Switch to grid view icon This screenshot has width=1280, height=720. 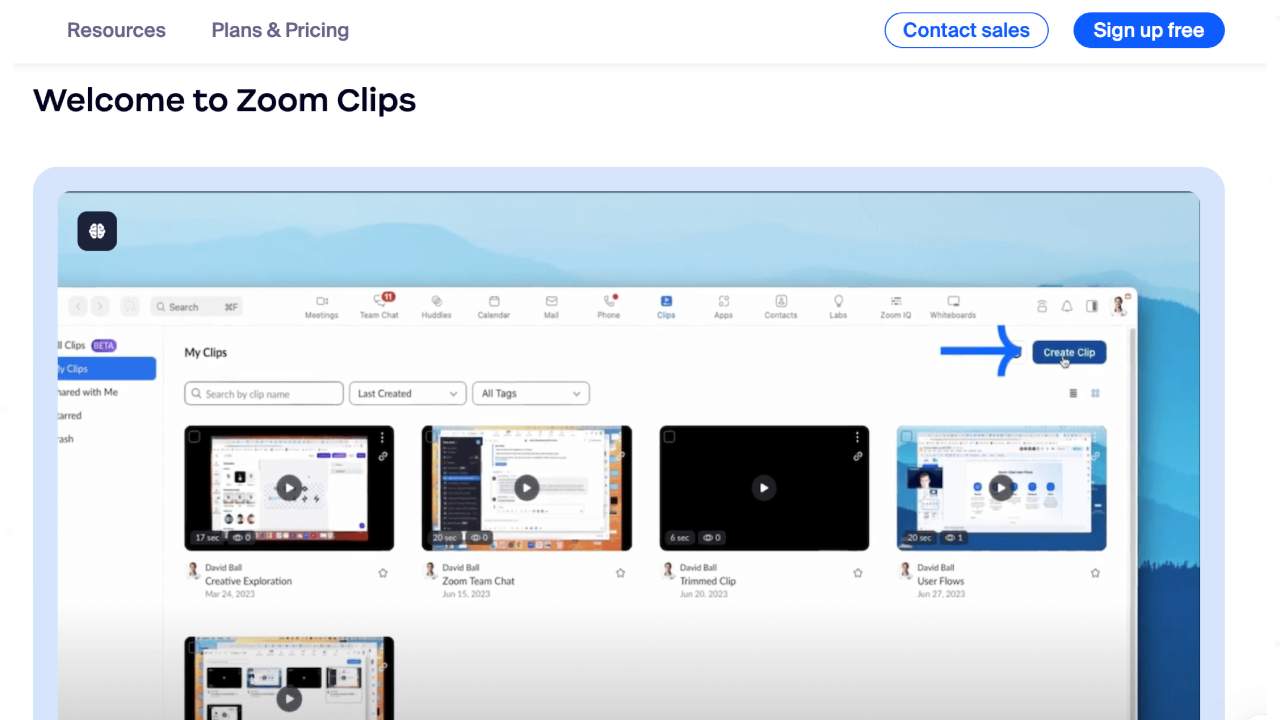click(x=1095, y=394)
